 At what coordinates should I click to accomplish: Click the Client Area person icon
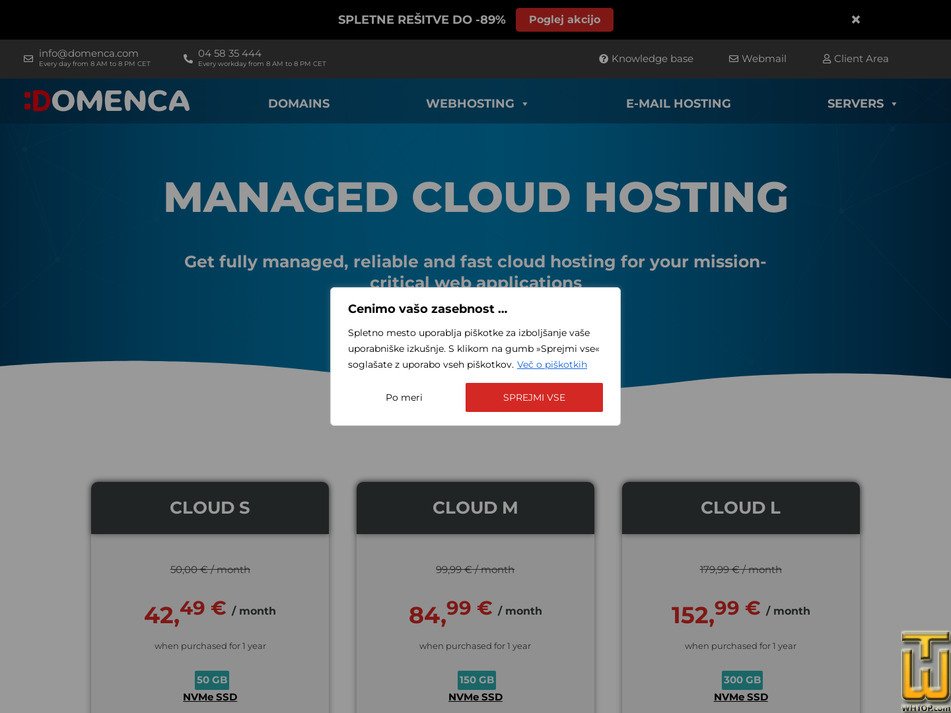click(826, 59)
